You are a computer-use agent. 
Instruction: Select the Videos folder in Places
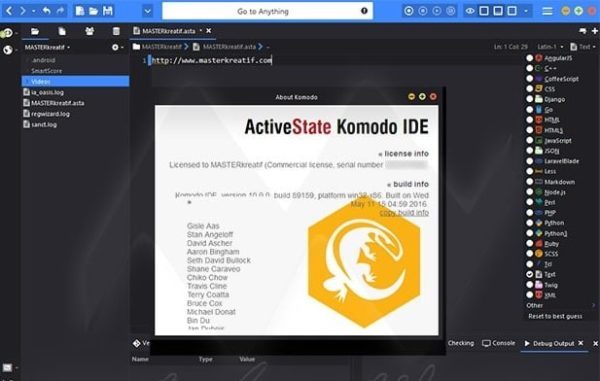pos(75,81)
